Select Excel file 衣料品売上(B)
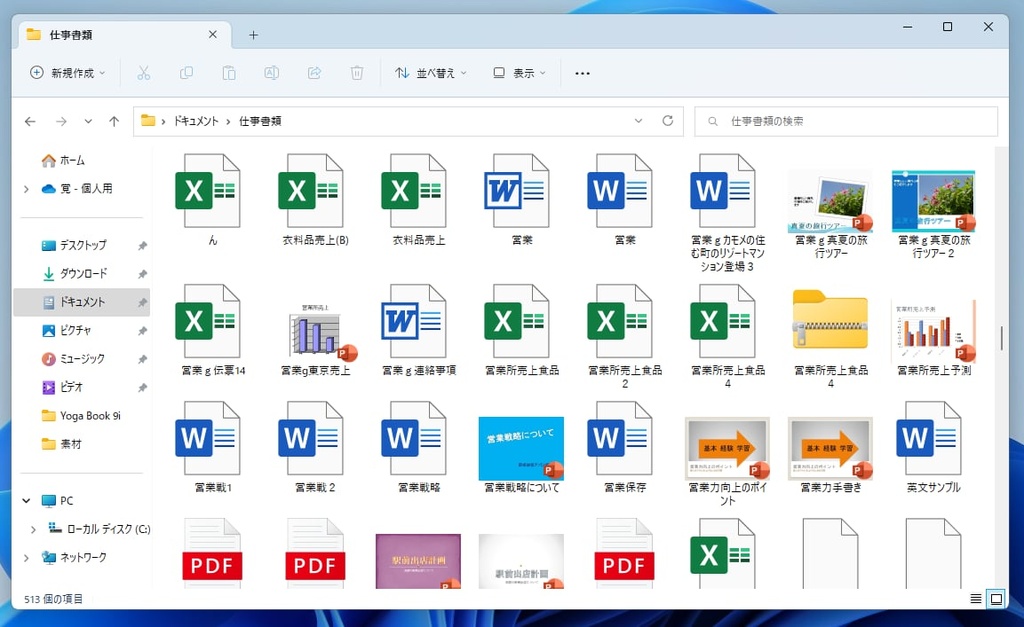The height and width of the screenshot is (627, 1024). pos(315,200)
